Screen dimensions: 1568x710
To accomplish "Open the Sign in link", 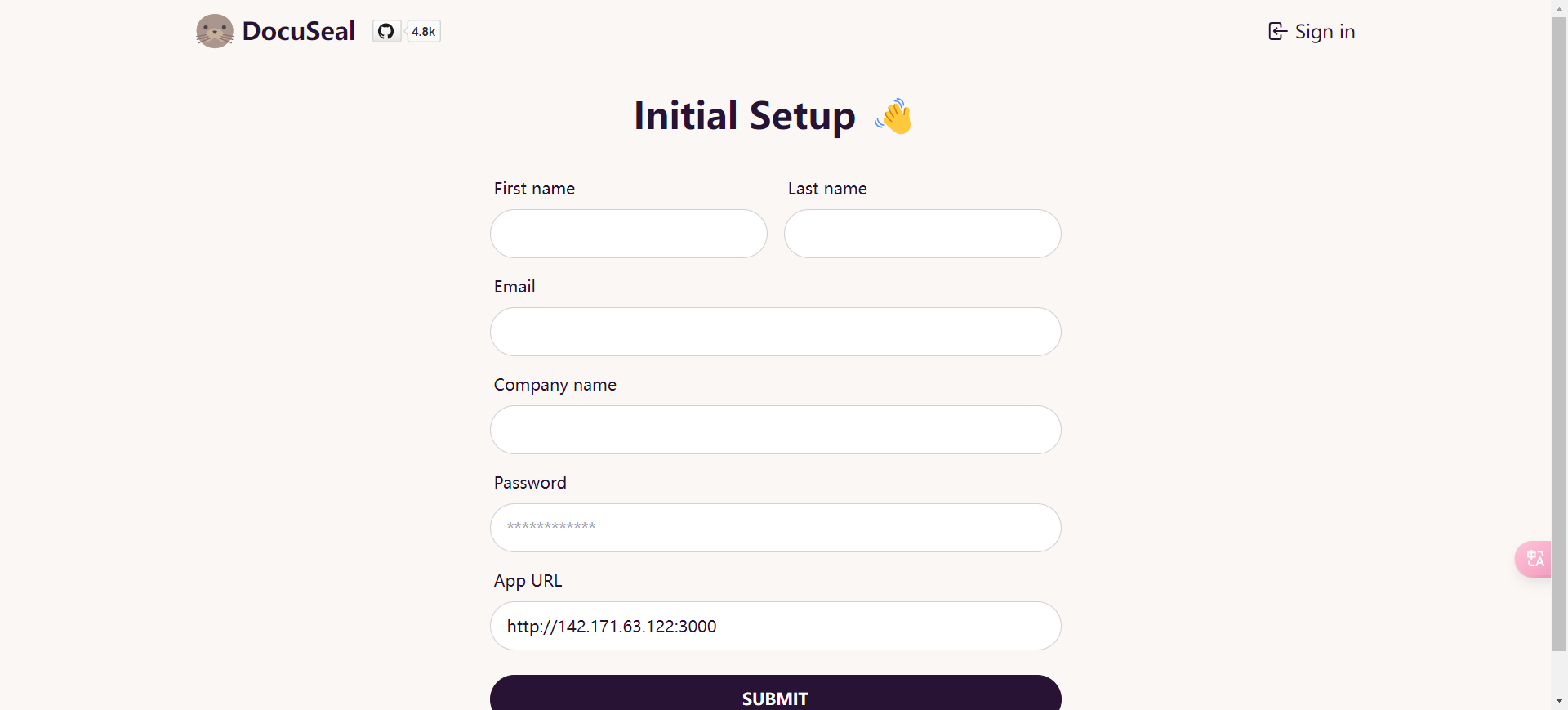I will pos(1324,32).
